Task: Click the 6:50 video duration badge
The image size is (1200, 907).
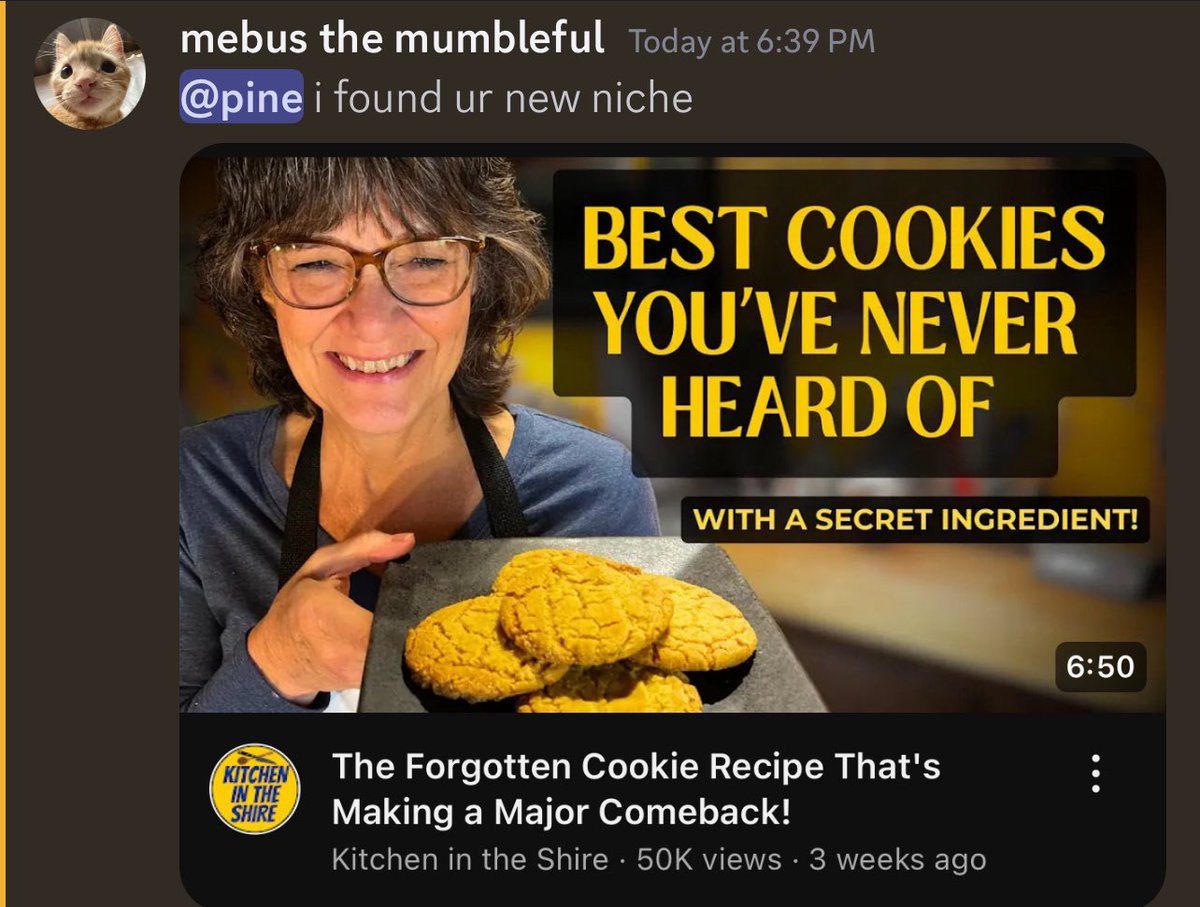Action: (x=1100, y=667)
